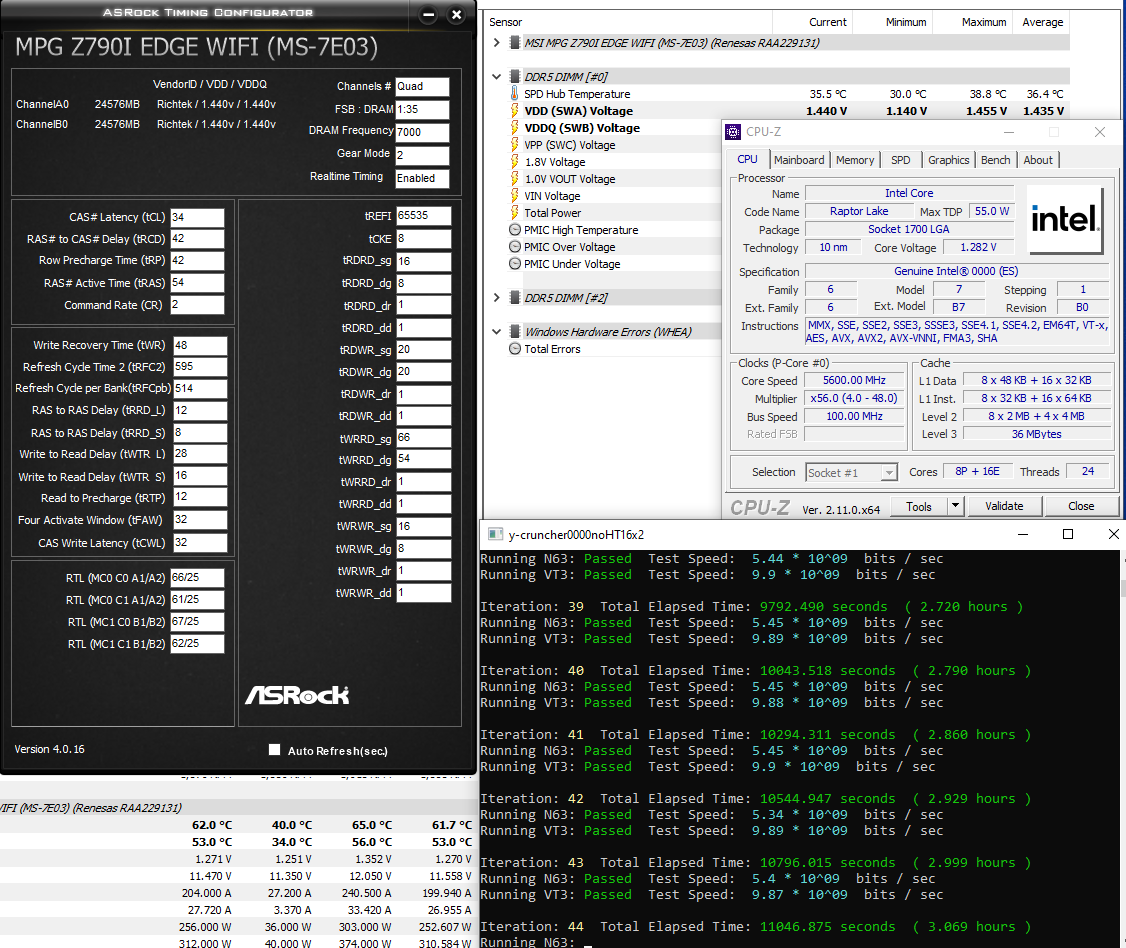This screenshot has width=1126, height=948.
Task: Click the SPD Hub Temperature thermometer icon
Action: [514, 93]
